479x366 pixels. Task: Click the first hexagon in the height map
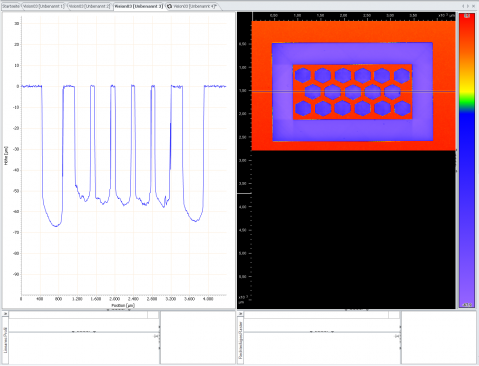(303, 75)
